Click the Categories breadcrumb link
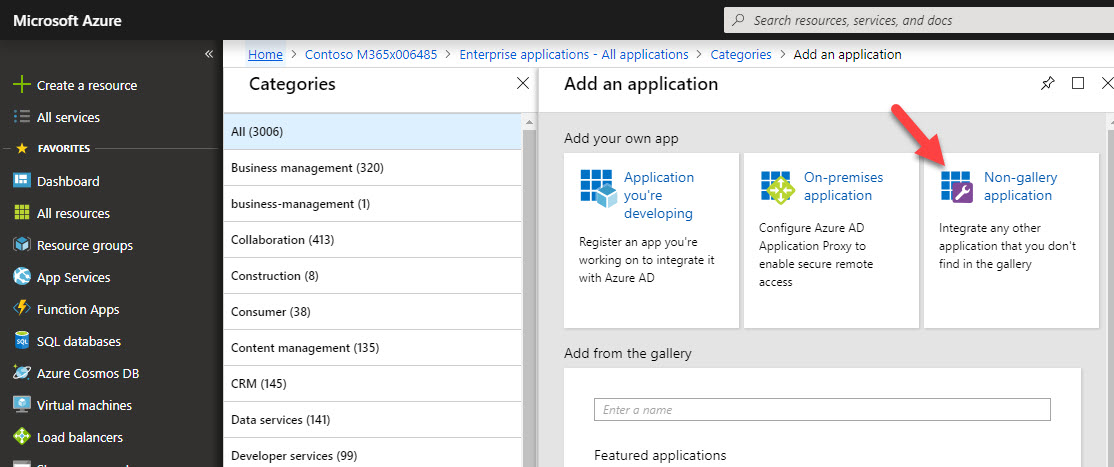The image size is (1114, 467). point(741,54)
